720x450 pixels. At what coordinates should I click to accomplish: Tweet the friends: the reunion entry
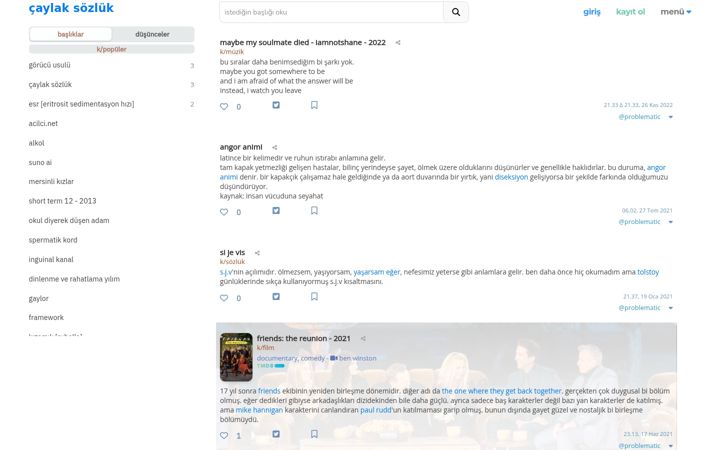pos(276,434)
